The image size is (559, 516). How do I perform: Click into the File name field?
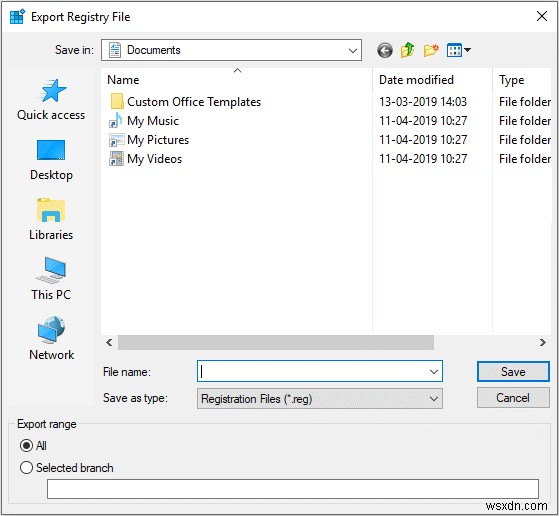coord(320,371)
